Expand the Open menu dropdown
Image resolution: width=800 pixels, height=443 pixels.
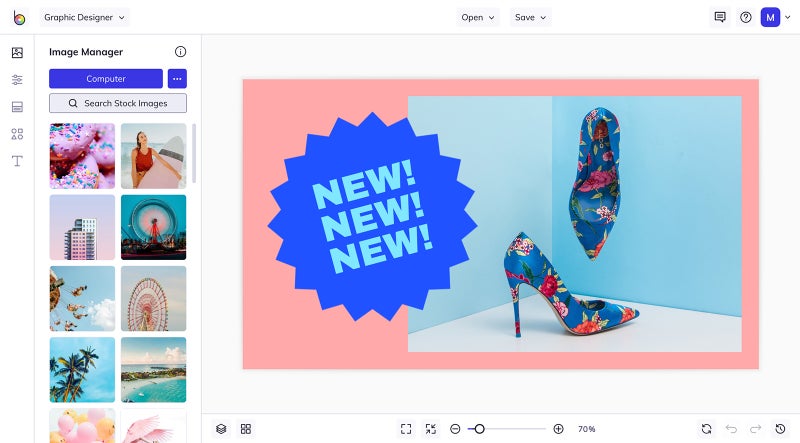[x=478, y=17]
